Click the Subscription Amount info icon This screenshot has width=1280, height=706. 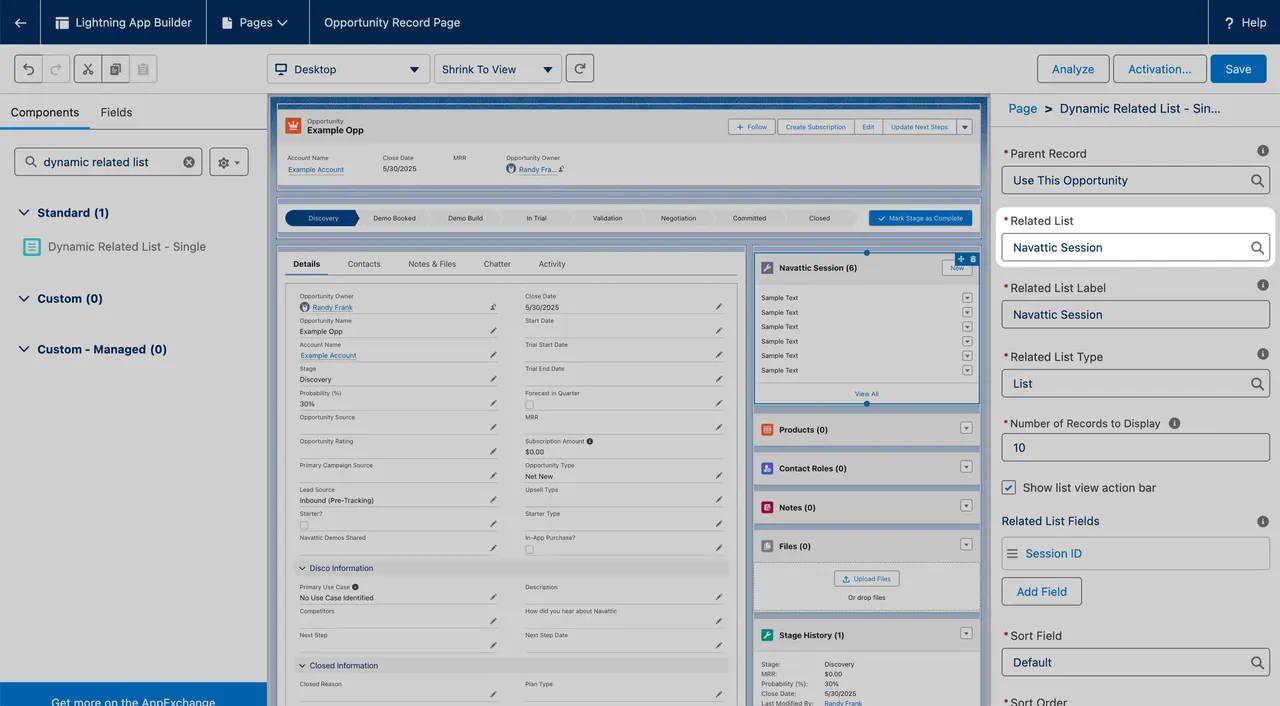[x=590, y=441]
